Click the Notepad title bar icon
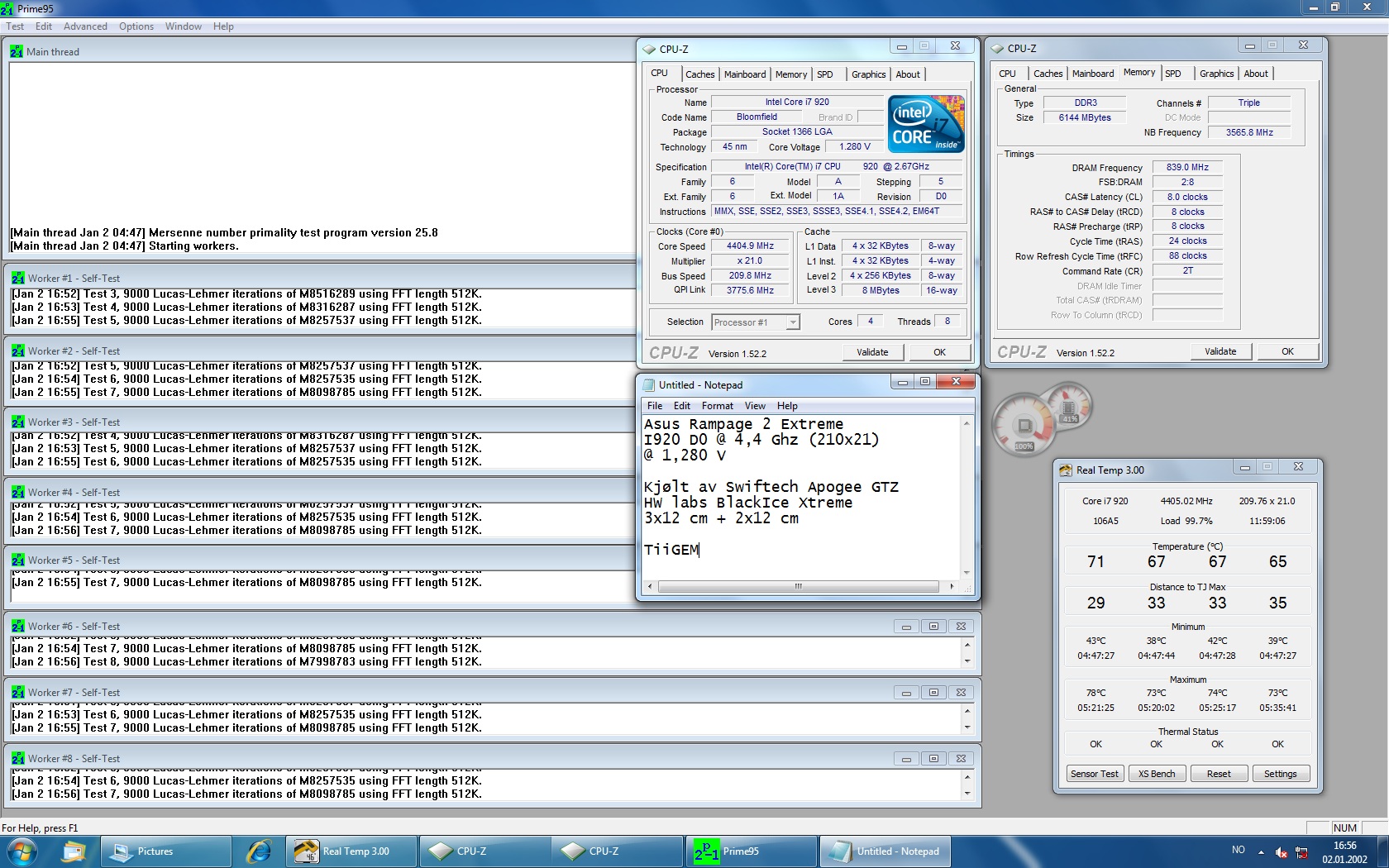 tap(649, 385)
